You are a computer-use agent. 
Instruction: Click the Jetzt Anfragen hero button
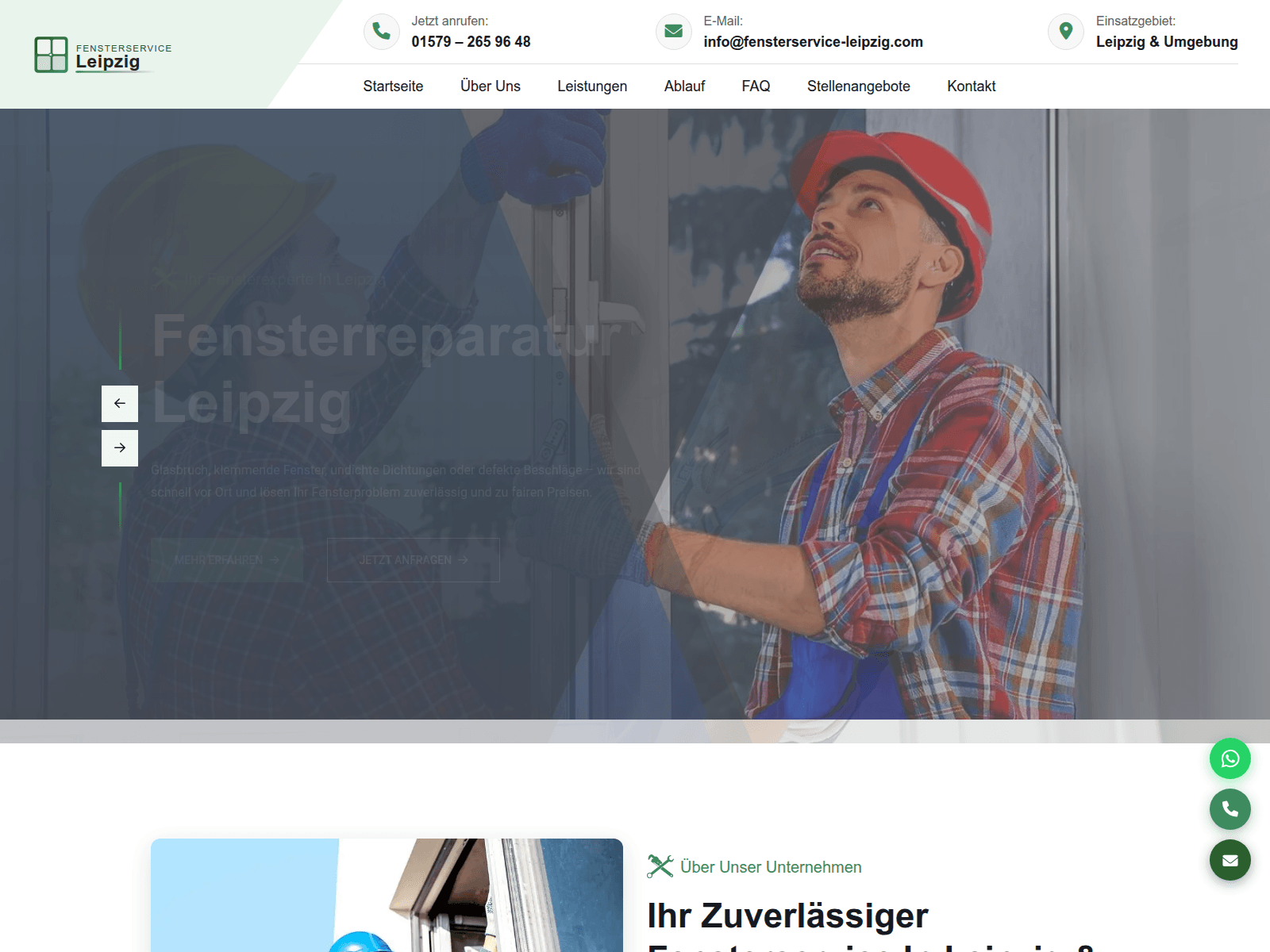414,560
